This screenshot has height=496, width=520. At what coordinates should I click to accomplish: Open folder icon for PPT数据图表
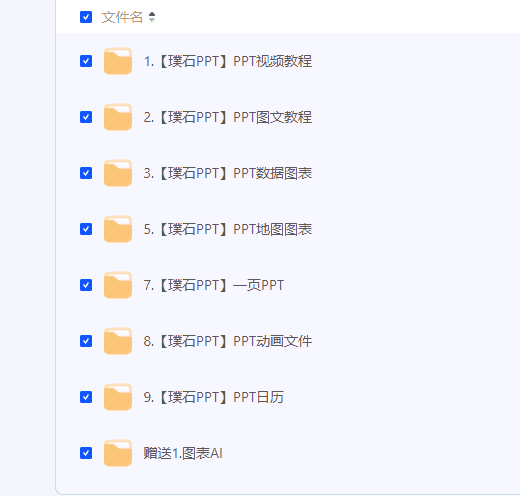118,173
